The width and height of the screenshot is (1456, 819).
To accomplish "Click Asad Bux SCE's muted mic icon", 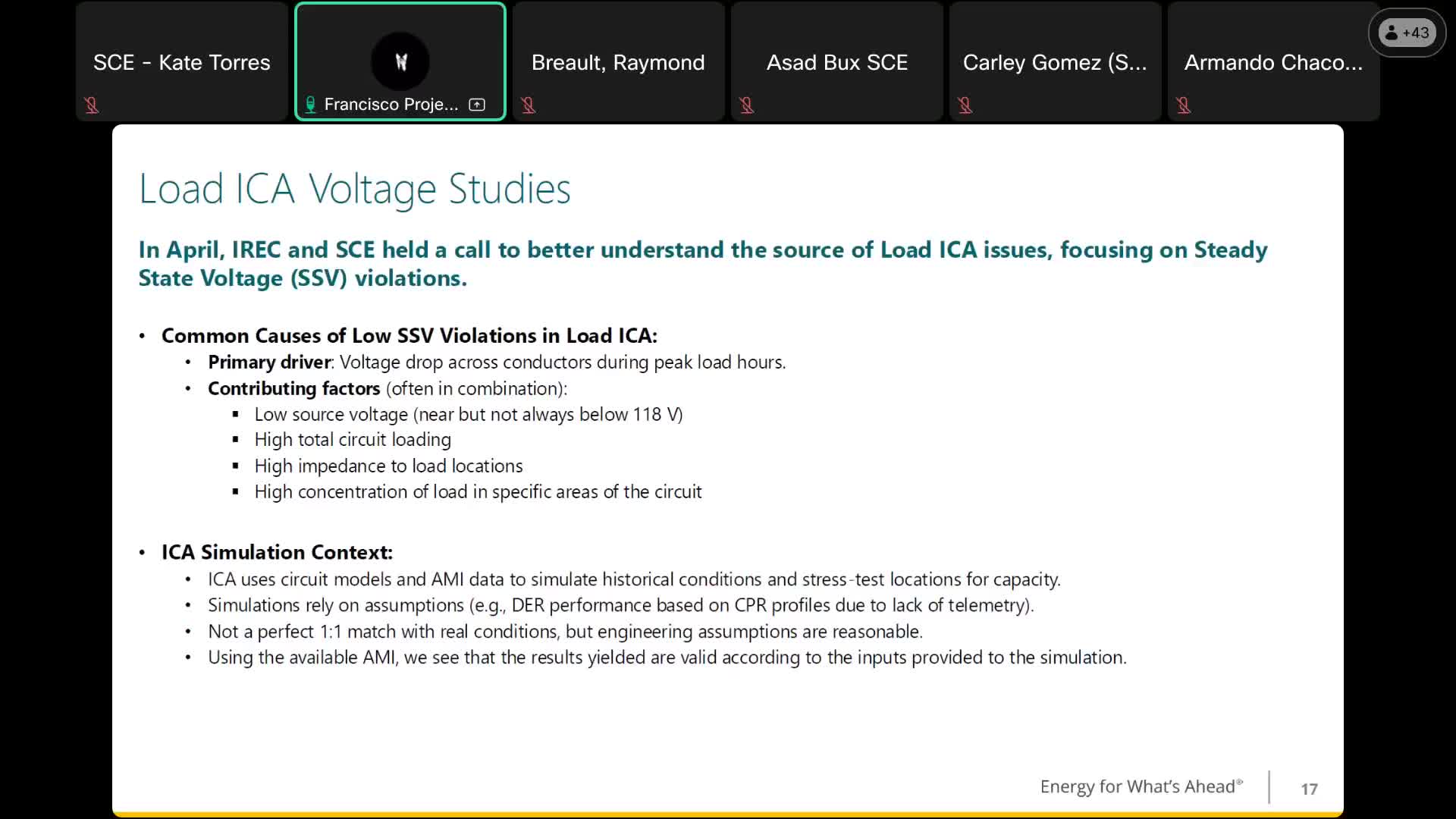I will point(747,105).
